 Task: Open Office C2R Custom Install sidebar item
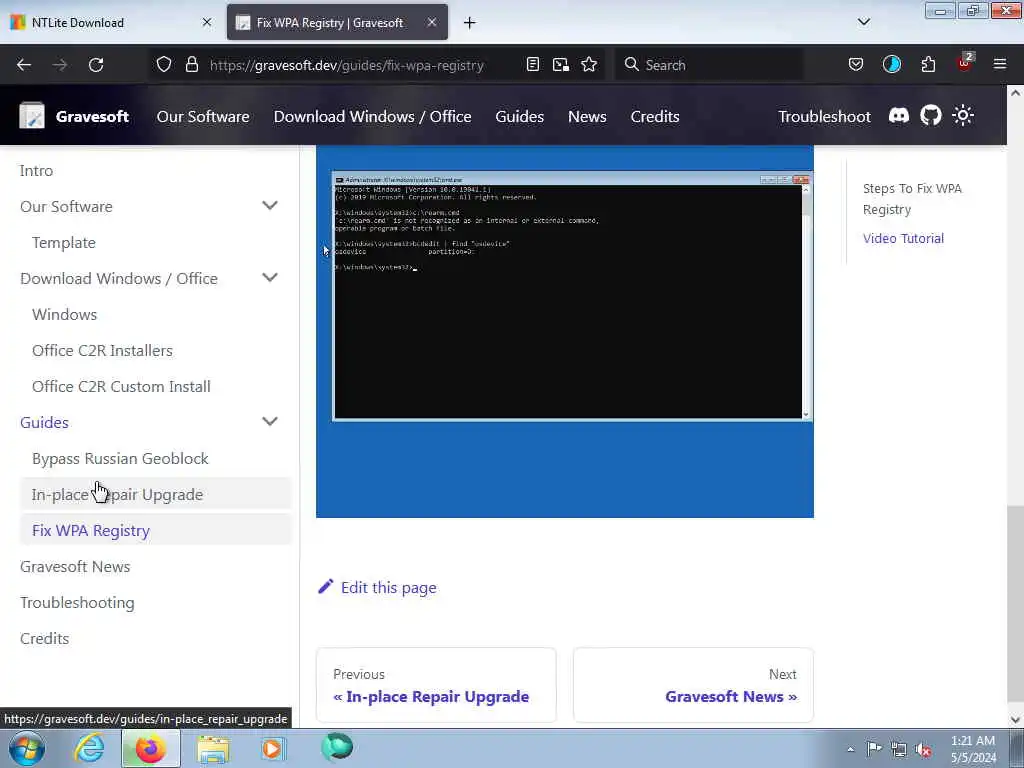tap(121, 386)
